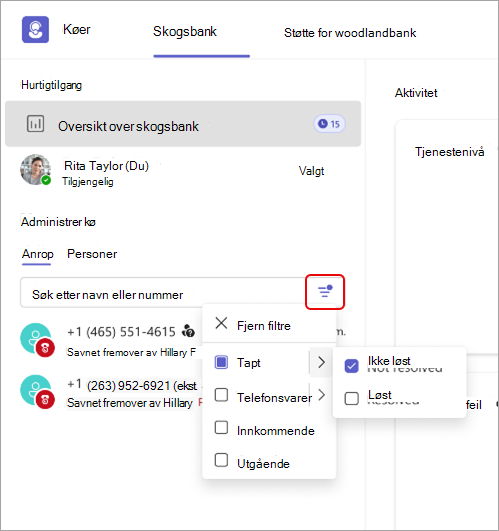Screen dimensions: 499x531
Task: Click the Hurtigtilgang heading
Action: [51, 85]
